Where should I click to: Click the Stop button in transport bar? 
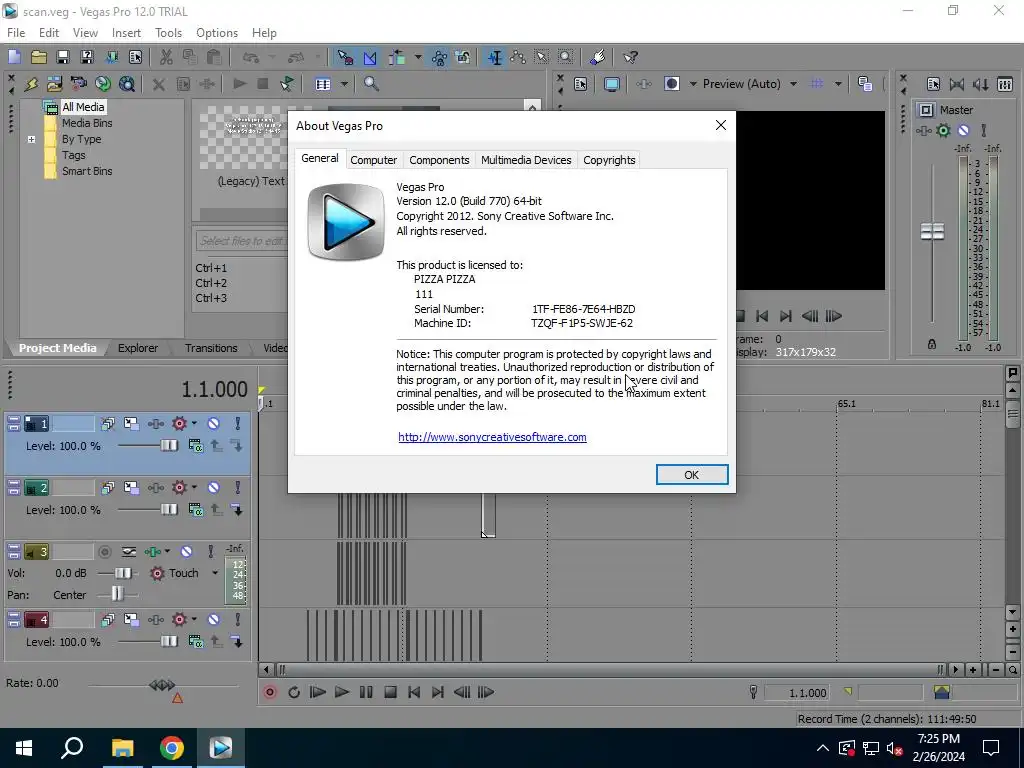click(x=391, y=692)
